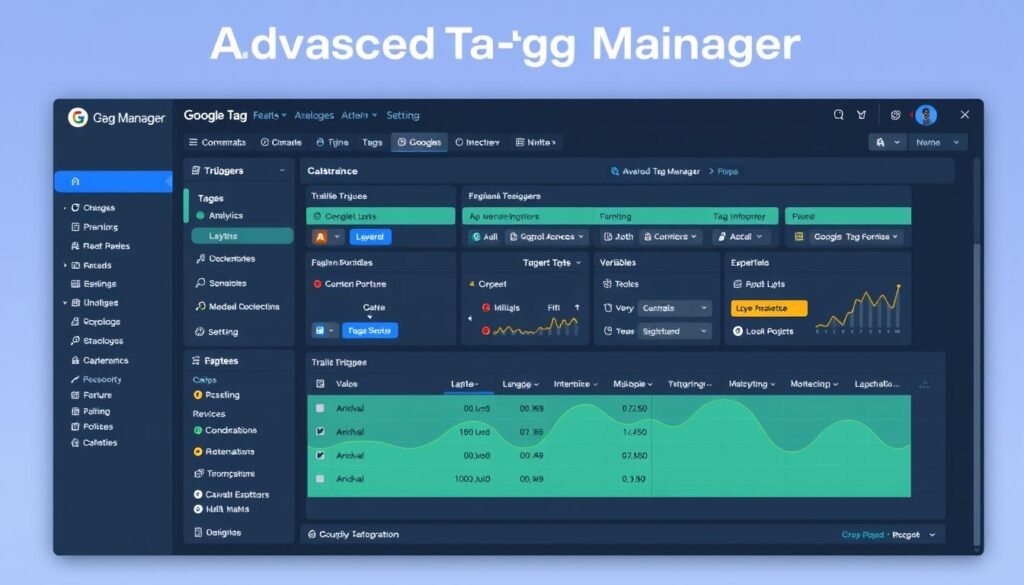Click the Carteromcs icon in left sidebar

click(x=75, y=360)
